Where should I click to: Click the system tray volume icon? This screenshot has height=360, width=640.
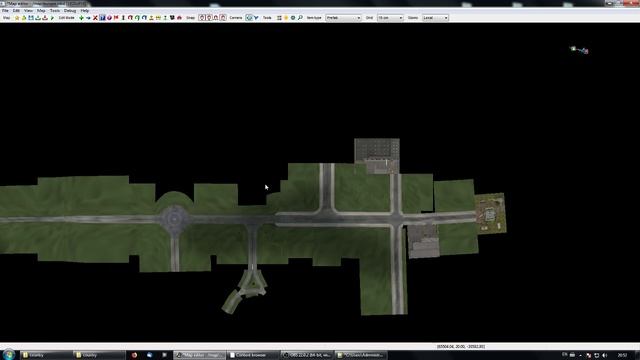(x=605, y=356)
